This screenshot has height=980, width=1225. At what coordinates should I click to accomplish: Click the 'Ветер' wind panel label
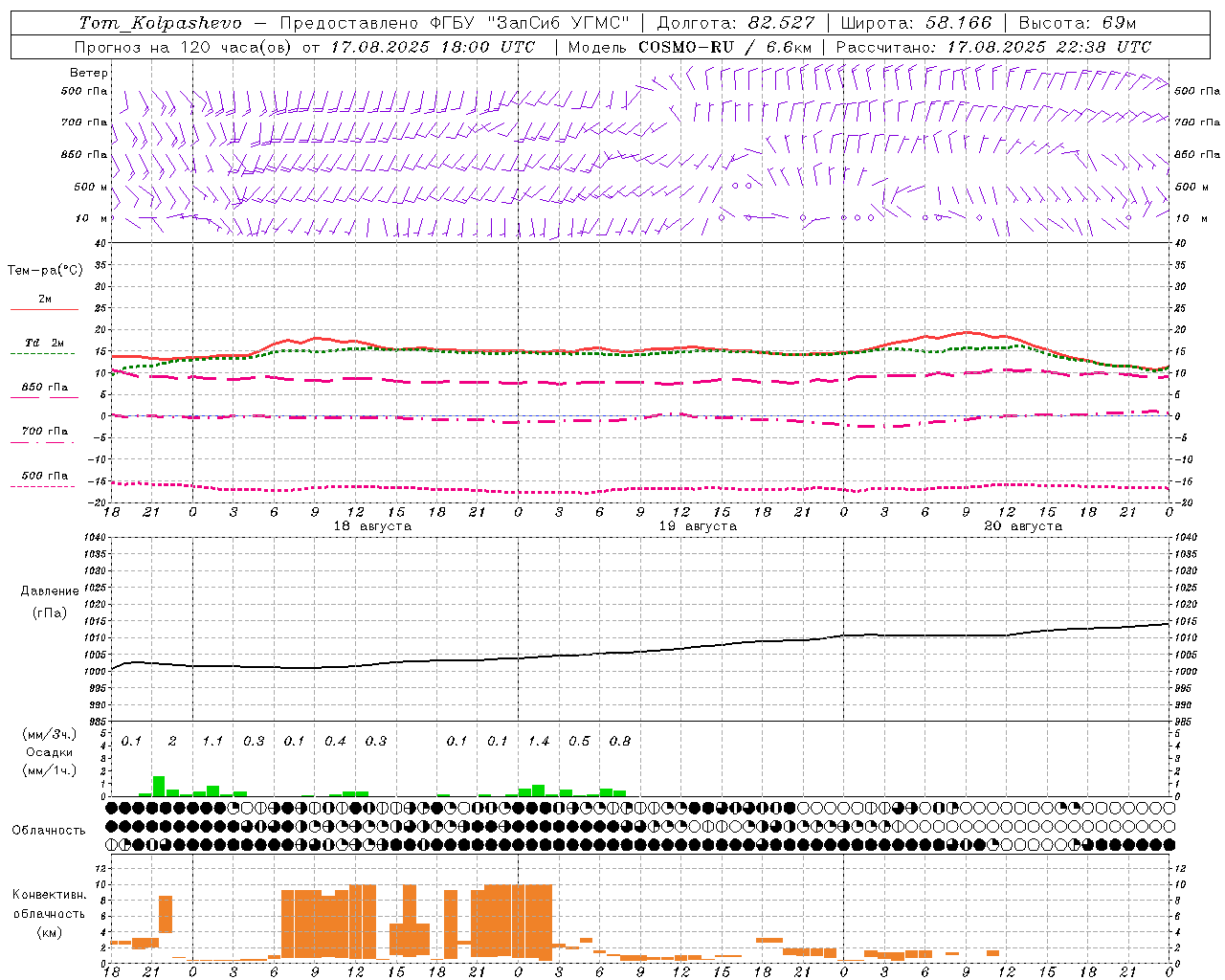(89, 73)
